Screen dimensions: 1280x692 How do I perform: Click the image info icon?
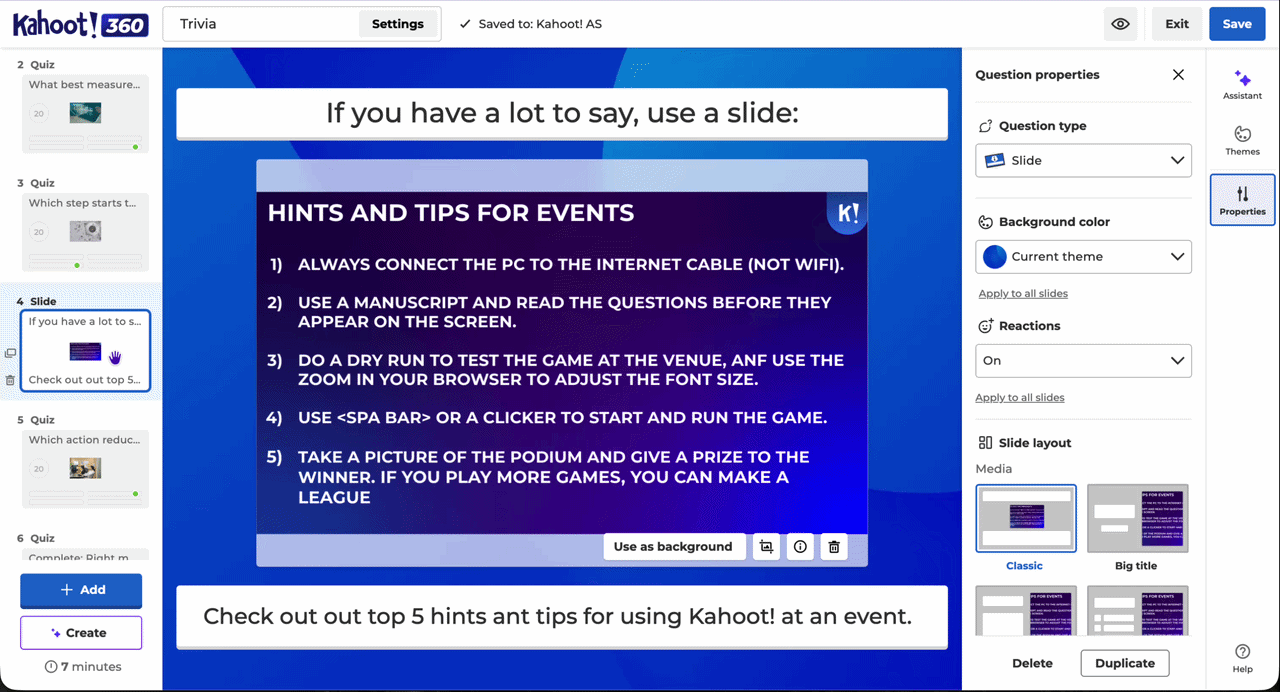pyautogui.click(x=800, y=547)
